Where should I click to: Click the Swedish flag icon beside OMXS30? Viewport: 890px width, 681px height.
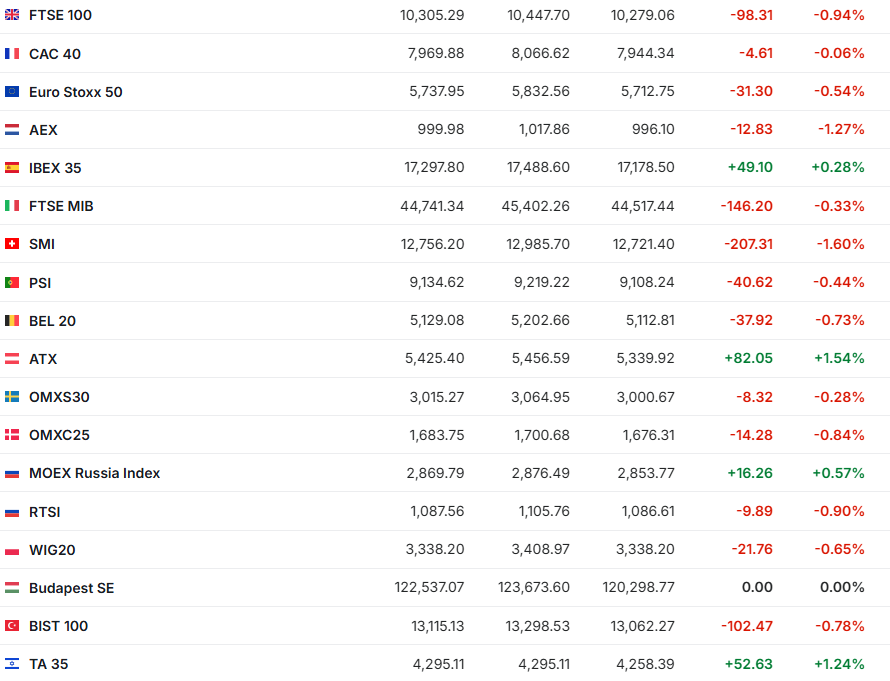(x=12, y=397)
